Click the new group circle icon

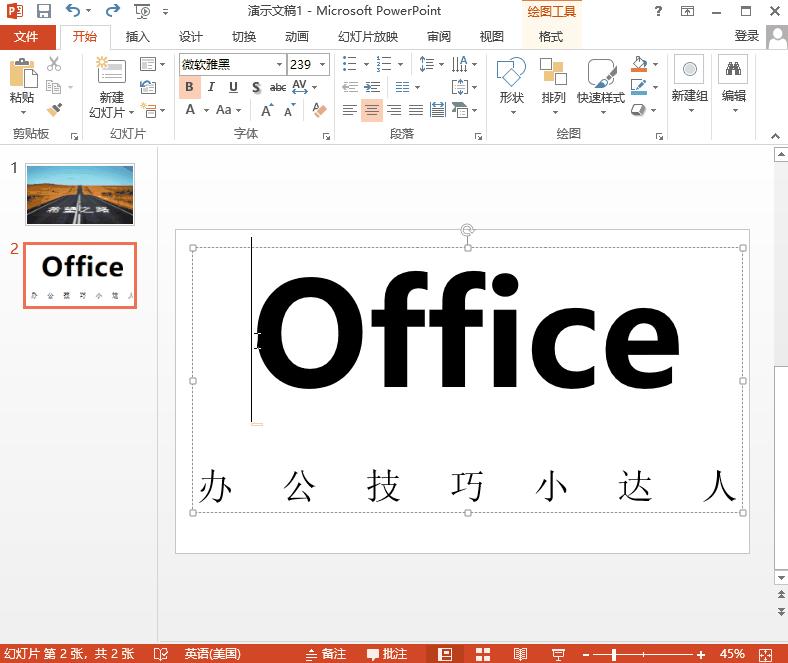[x=690, y=69]
